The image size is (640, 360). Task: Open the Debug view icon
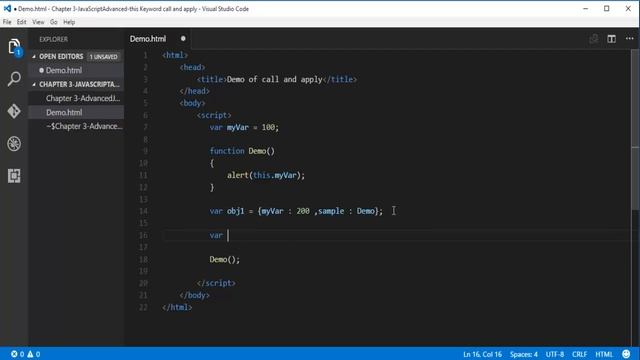coord(14,144)
